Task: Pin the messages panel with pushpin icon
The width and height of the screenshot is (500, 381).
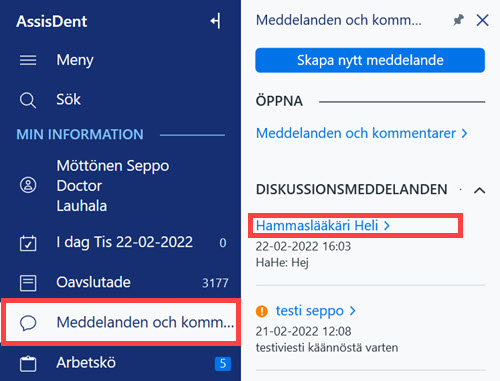Action: pyautogui.click(x=459, y=20)
